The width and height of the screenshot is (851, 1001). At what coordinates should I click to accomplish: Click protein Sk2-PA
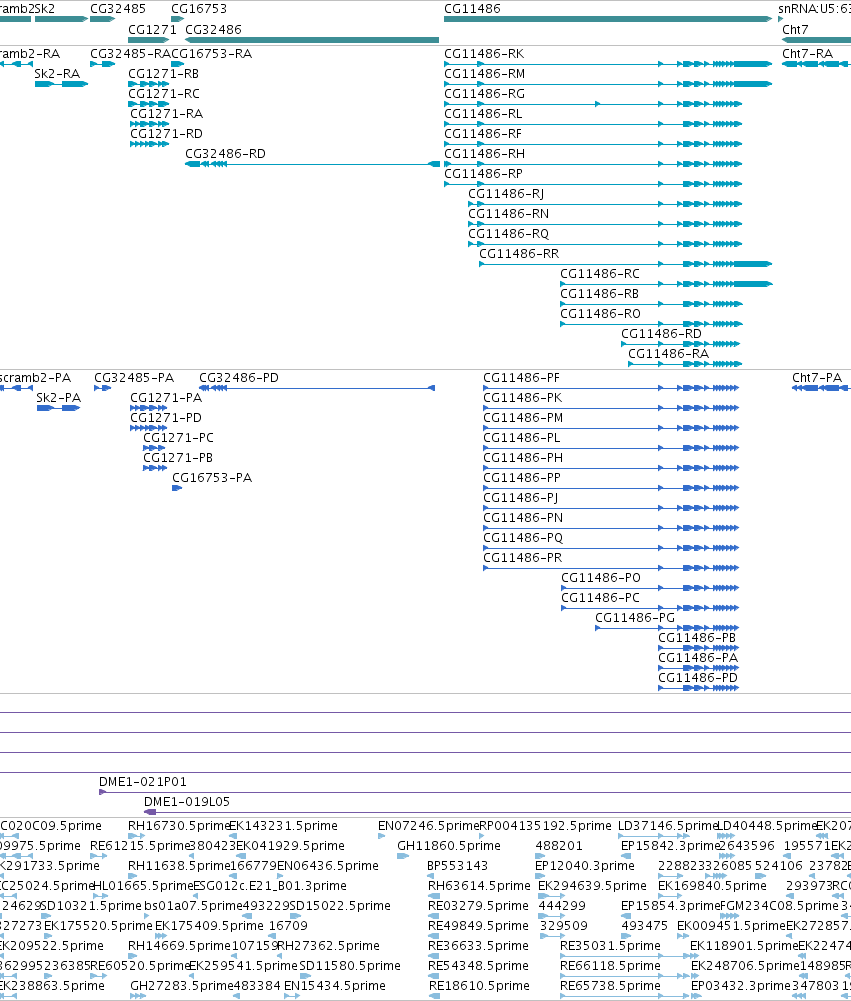click(x=58, y=398)
